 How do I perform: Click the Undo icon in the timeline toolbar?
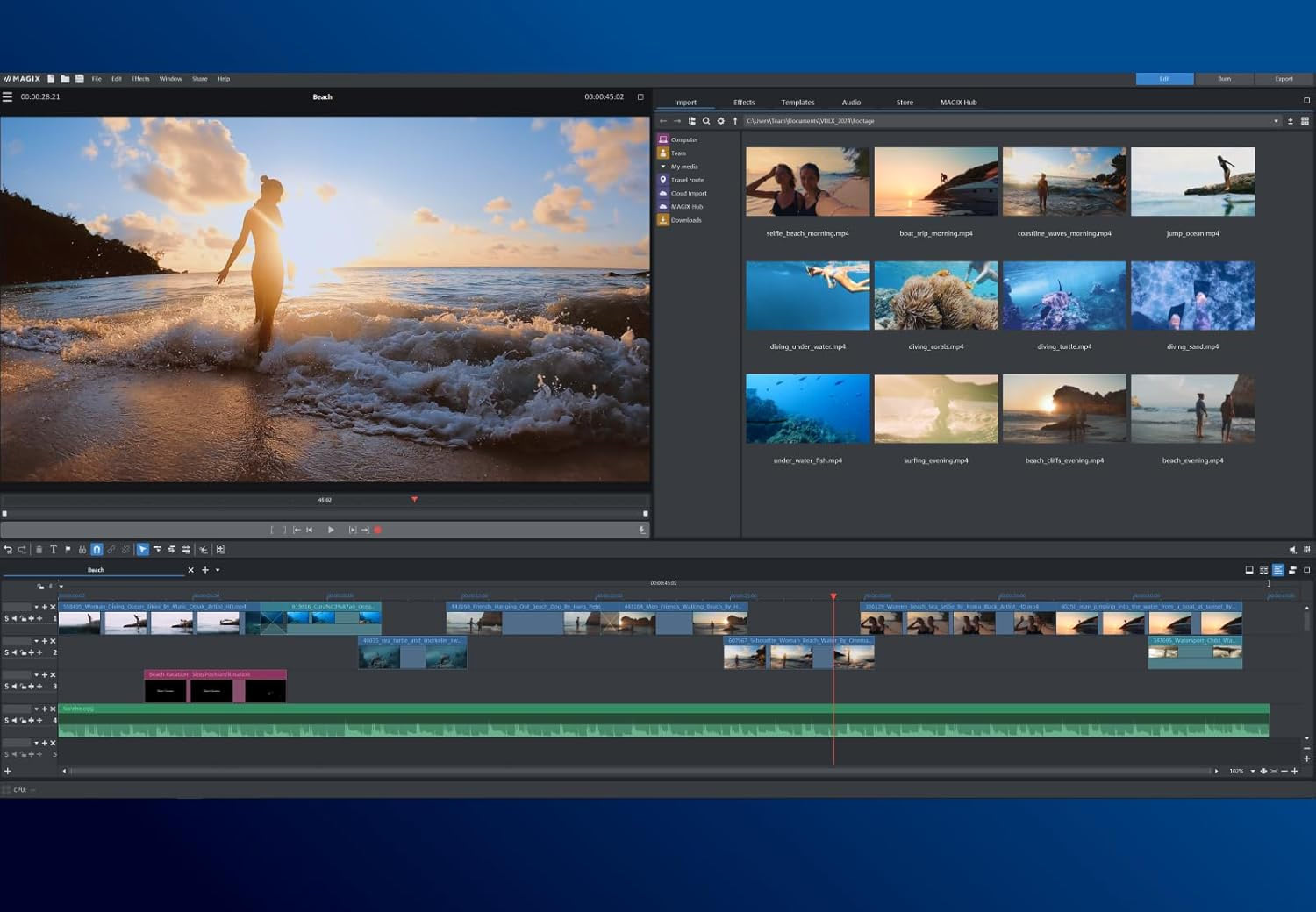[9, 550]
